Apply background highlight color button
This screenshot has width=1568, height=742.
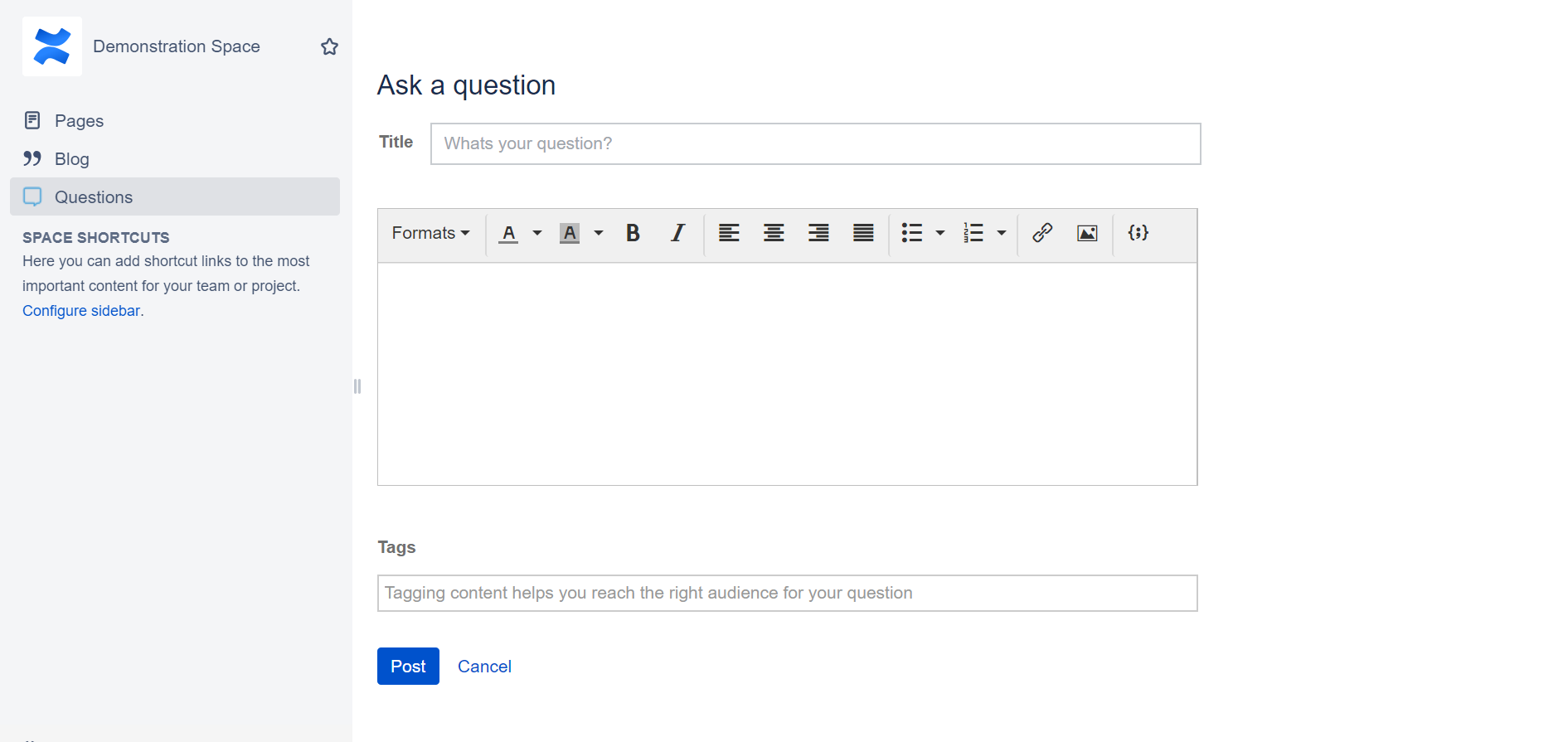(x=570, y=233)
